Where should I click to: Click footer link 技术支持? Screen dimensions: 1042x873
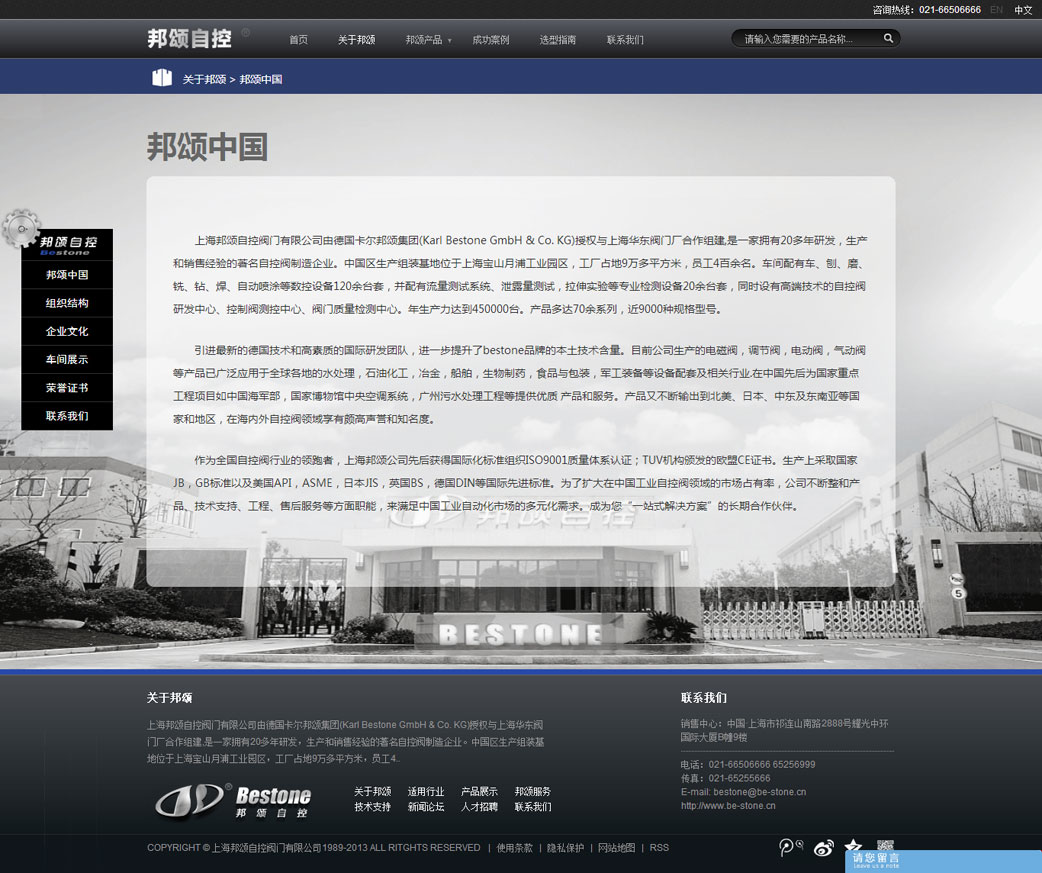[373, 807]
